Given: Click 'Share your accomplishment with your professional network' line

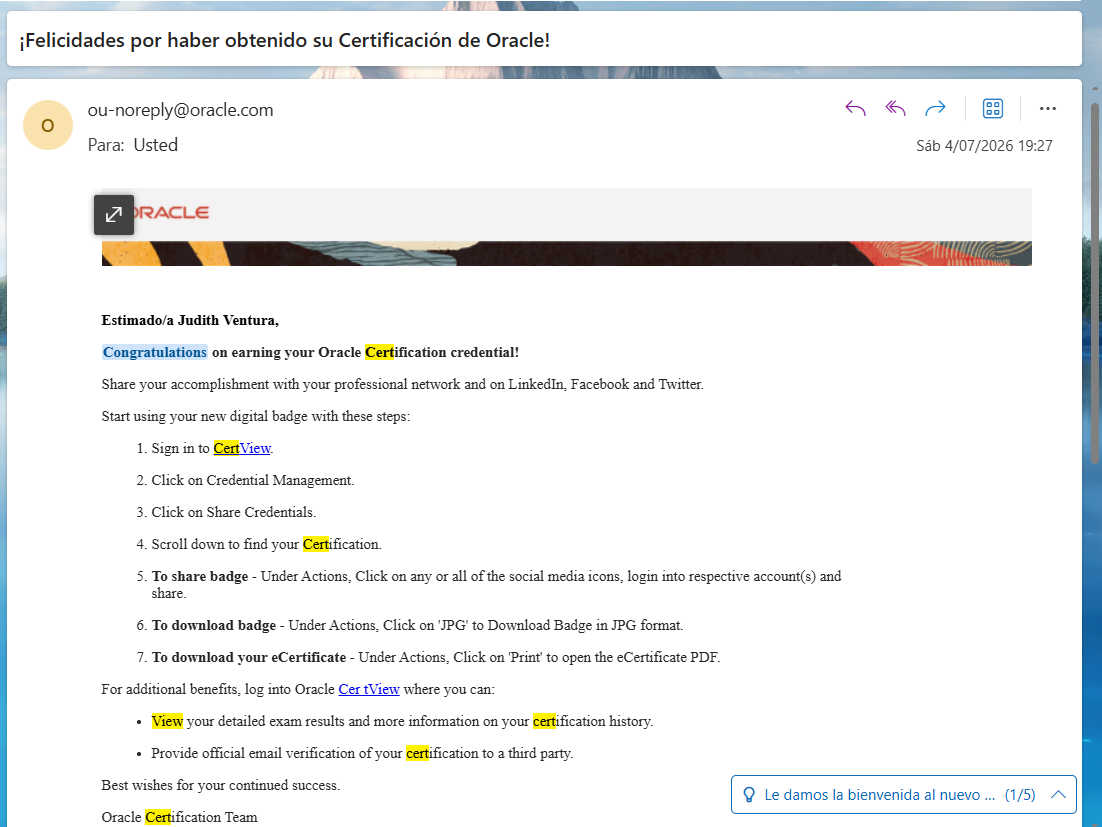Looking at the screenshot, I should pyautogui.click(x=402, y=384).
